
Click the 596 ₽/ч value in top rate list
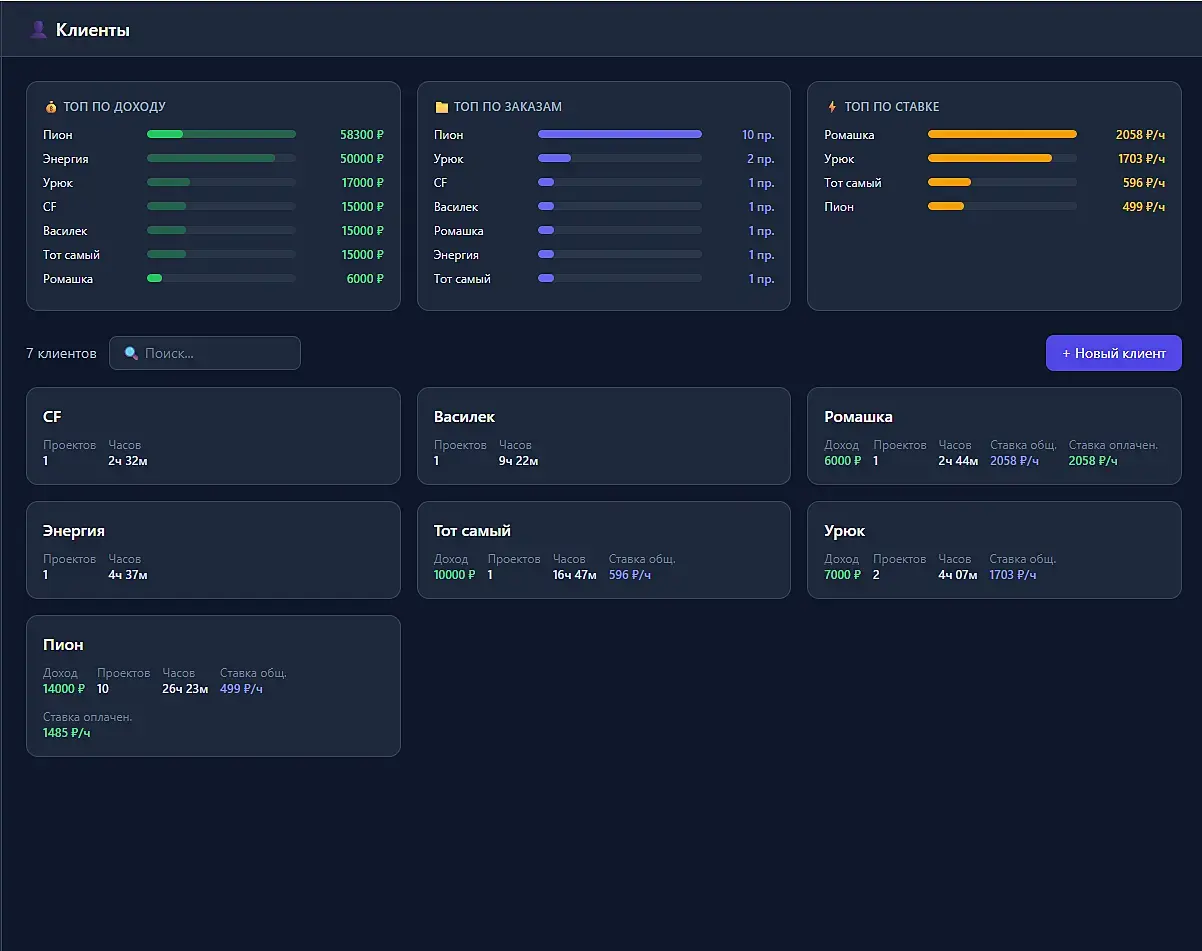pos(1144,183)
